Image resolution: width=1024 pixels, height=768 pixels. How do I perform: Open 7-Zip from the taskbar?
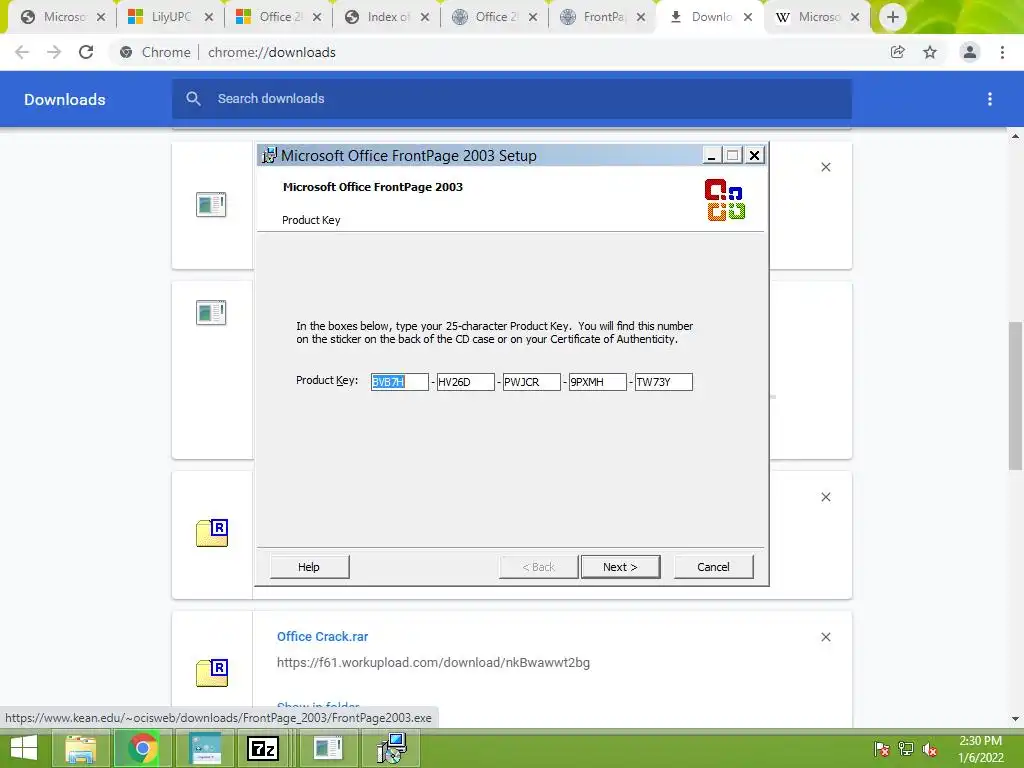(263, 748)
